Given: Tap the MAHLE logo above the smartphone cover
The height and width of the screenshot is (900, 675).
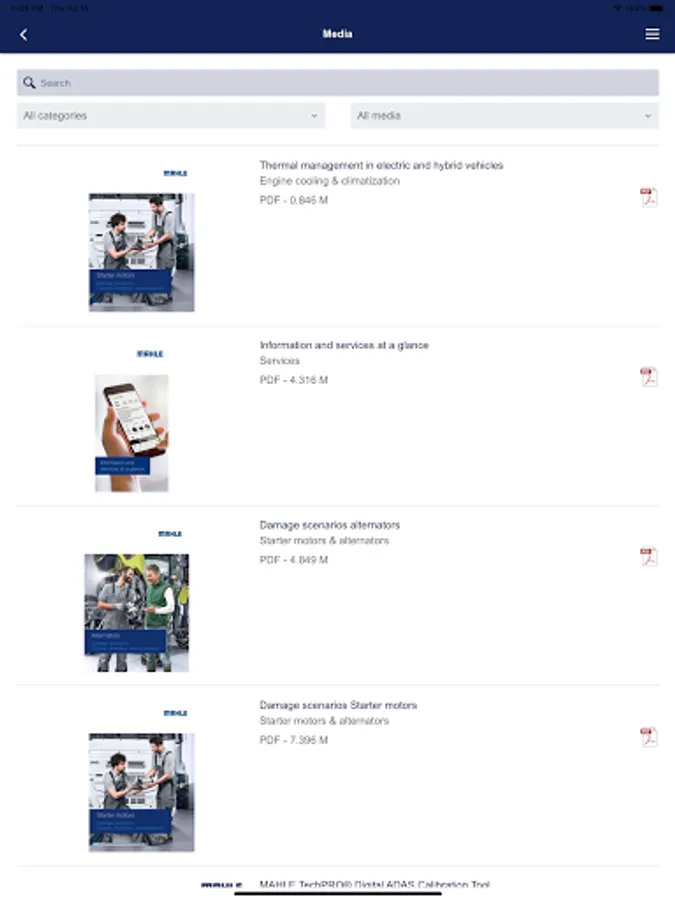Looking at the screenshot, I should [x=150, y=354].
